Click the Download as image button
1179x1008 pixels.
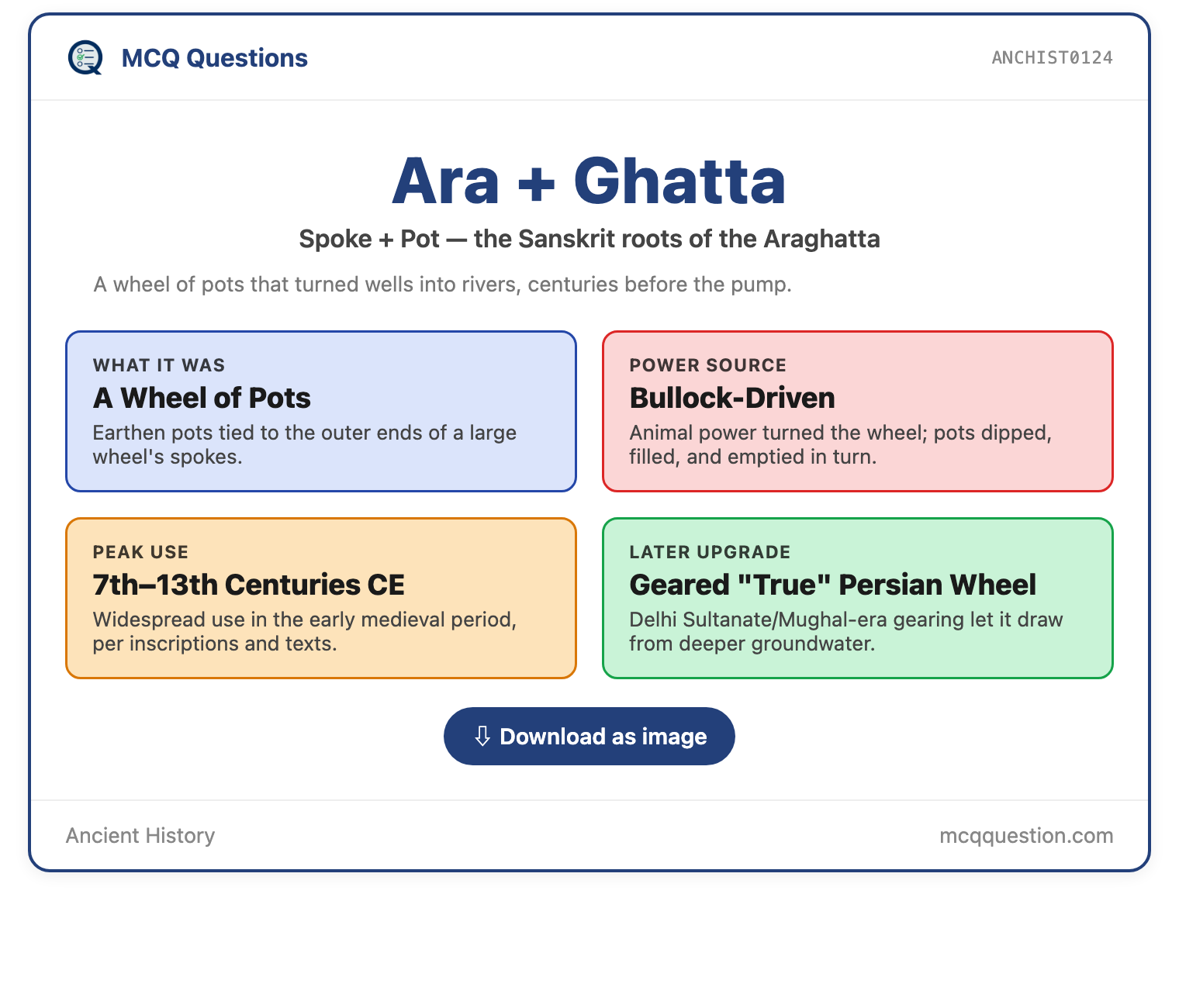[x=589, y=736]
